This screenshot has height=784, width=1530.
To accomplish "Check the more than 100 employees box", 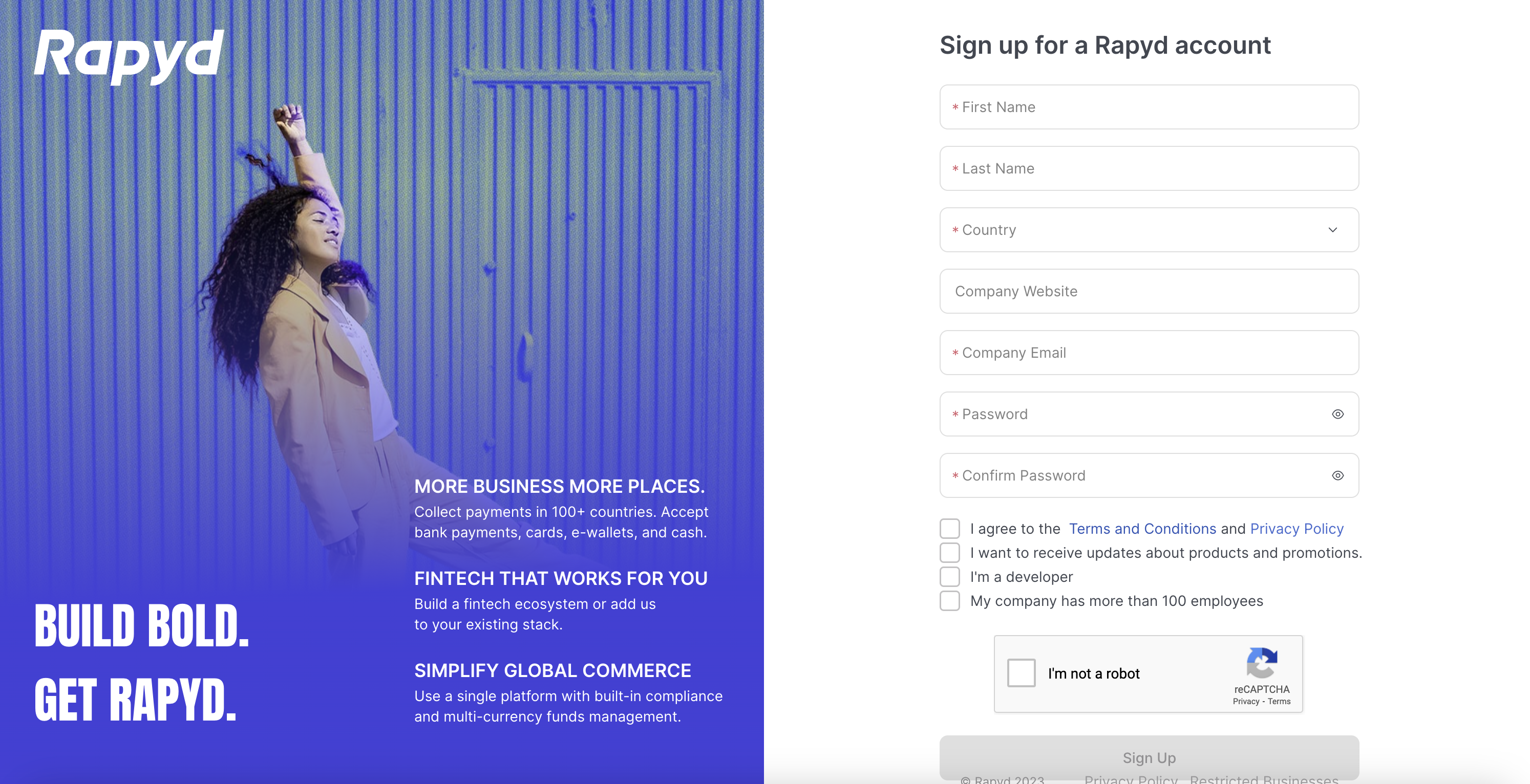I will point(949,601).
